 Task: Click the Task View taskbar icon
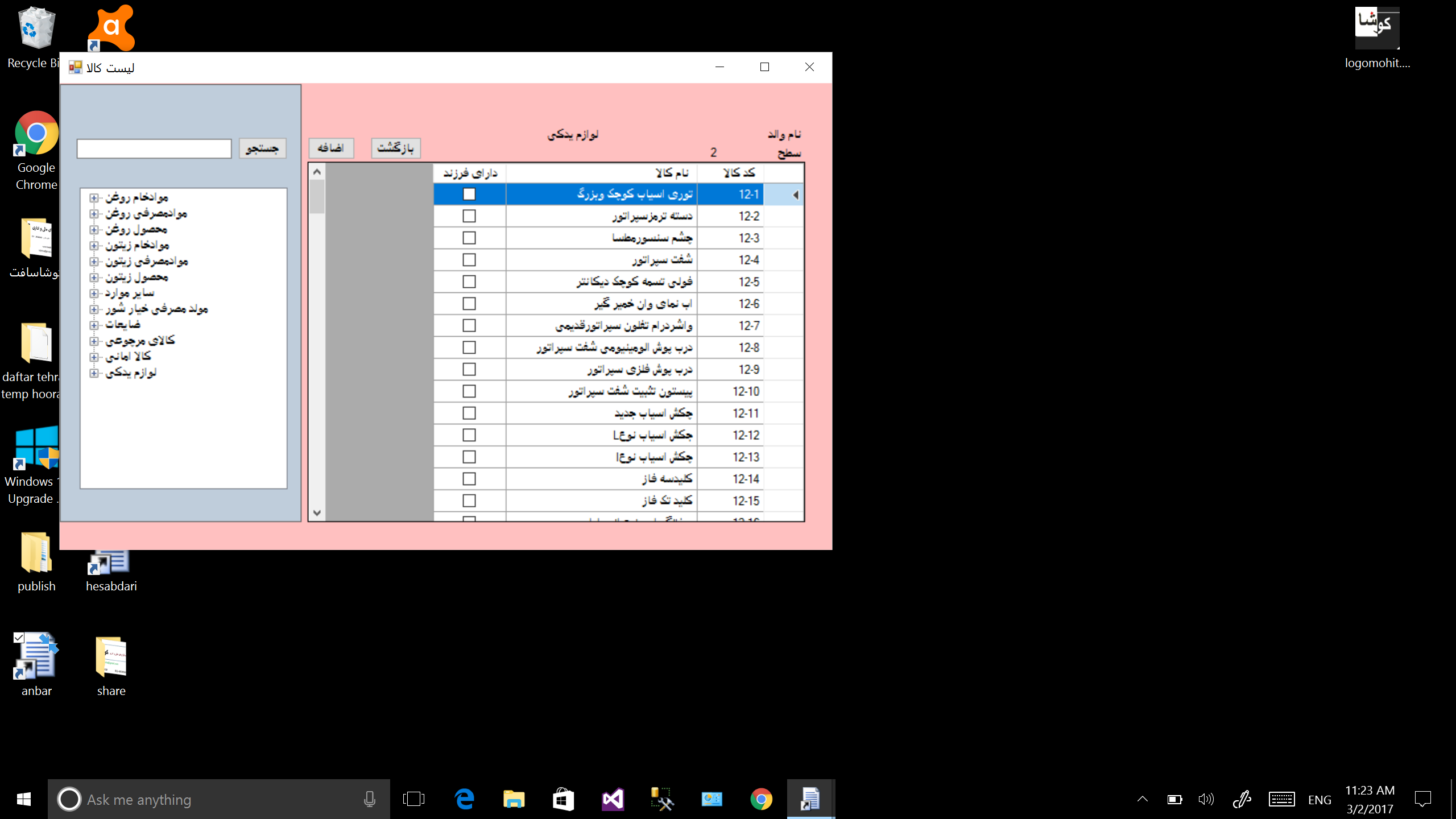tap(413, 799)
